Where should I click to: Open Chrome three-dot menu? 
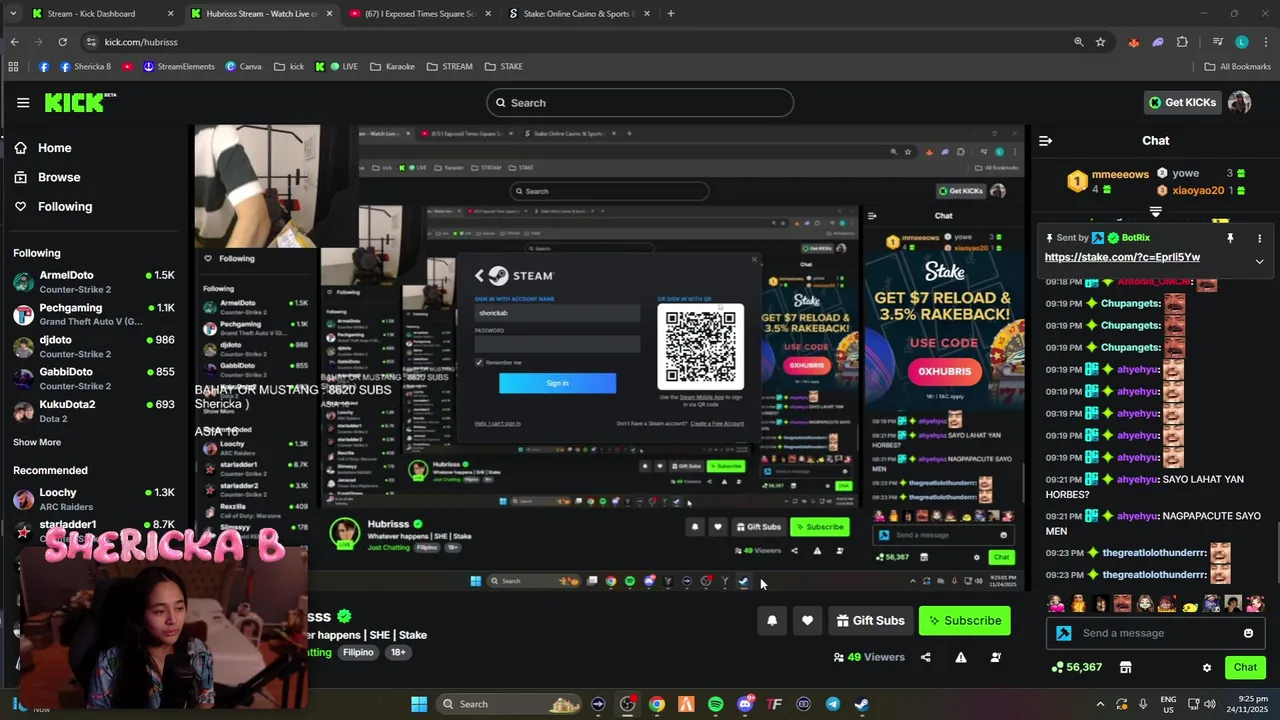tap(1265, 42)
